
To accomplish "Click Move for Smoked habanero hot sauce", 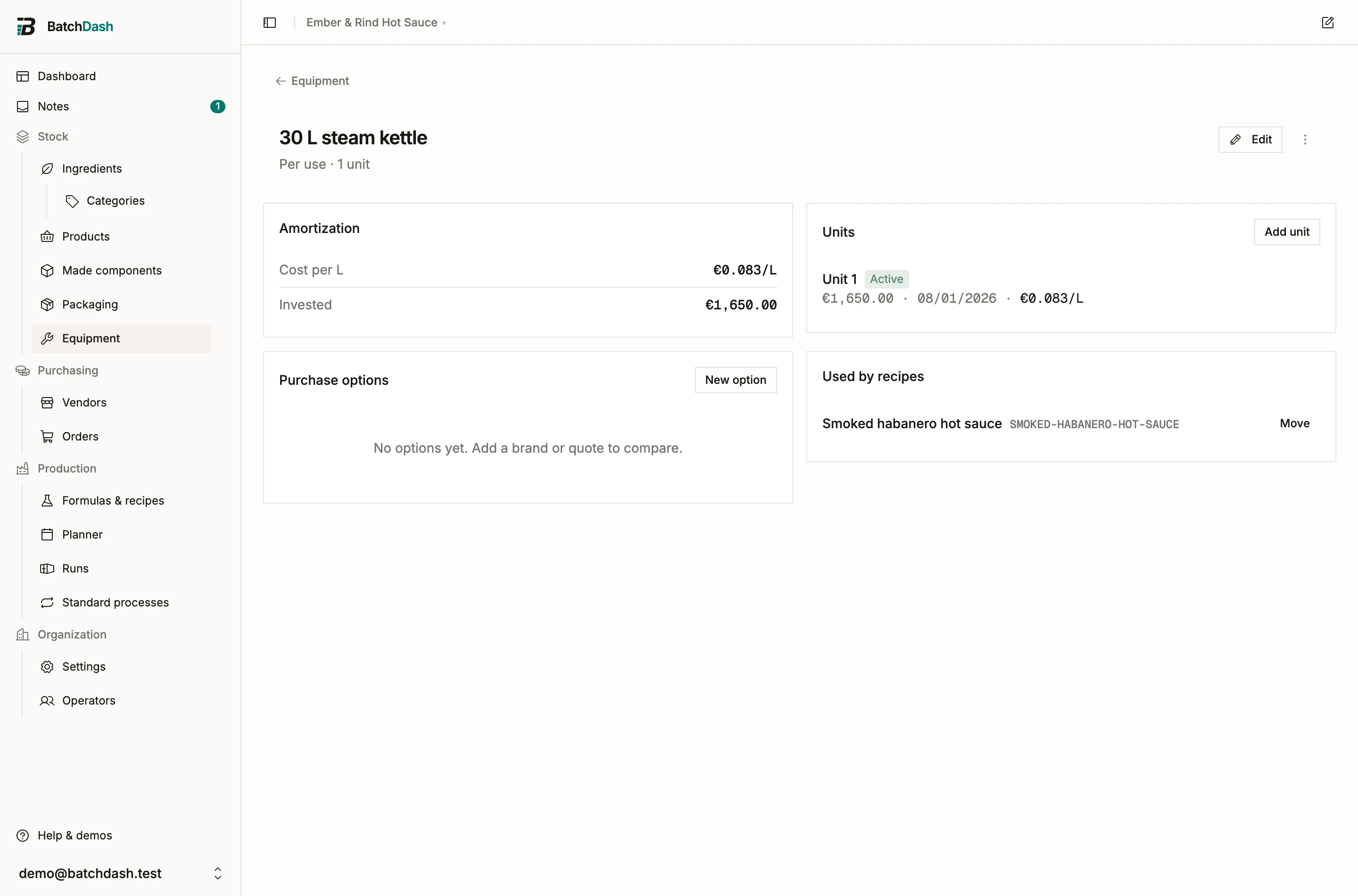I will [1295, 423].
